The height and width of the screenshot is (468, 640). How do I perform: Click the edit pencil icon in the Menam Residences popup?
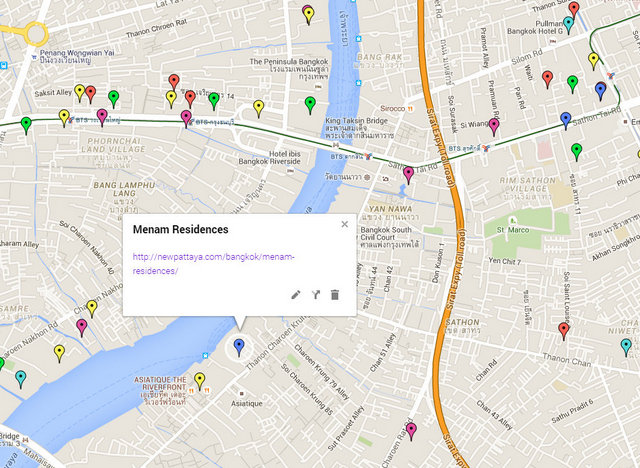pos(296,295)
